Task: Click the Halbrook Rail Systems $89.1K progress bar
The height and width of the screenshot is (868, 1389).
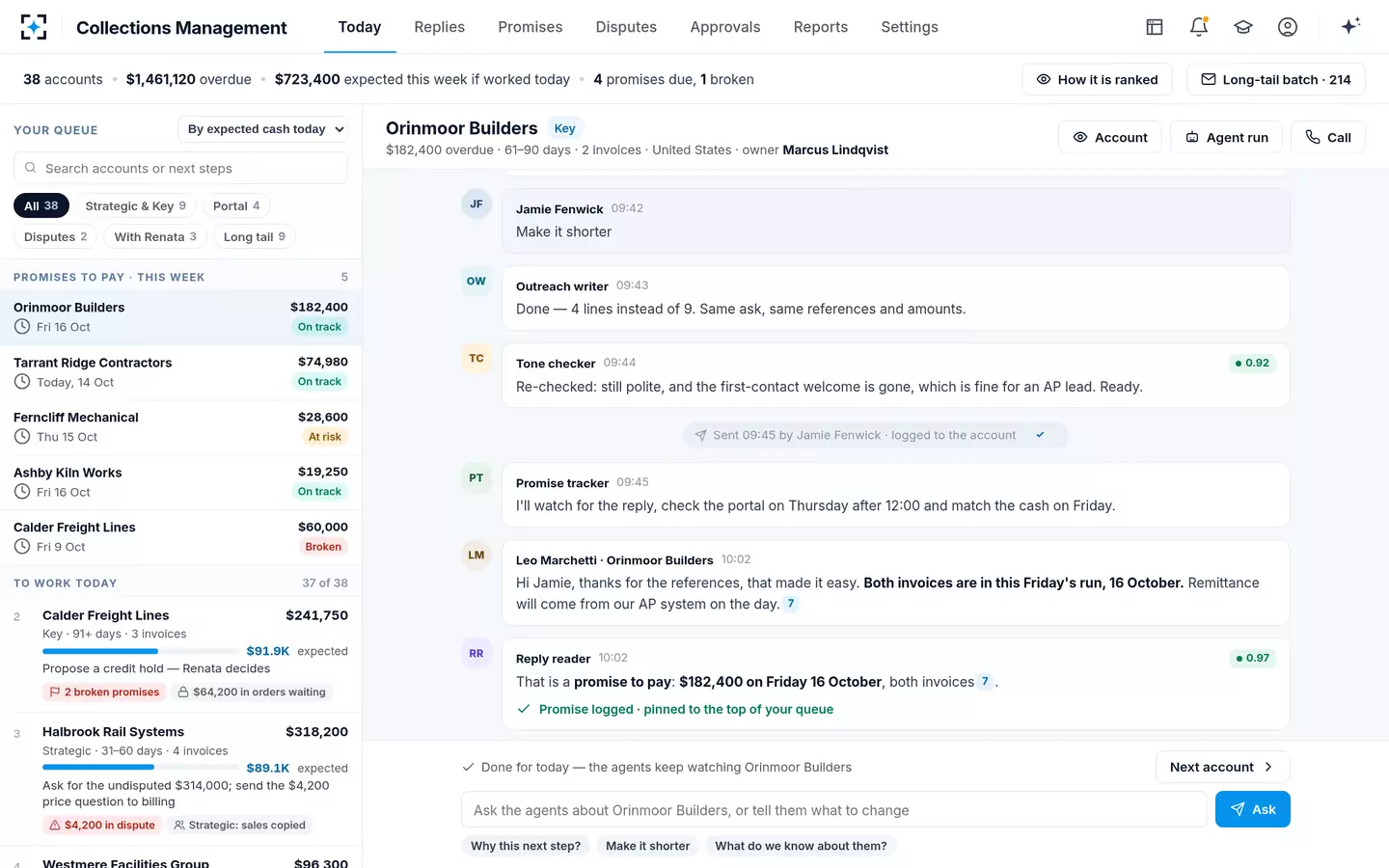Action: pyautogui.click(x=141, y=768)
